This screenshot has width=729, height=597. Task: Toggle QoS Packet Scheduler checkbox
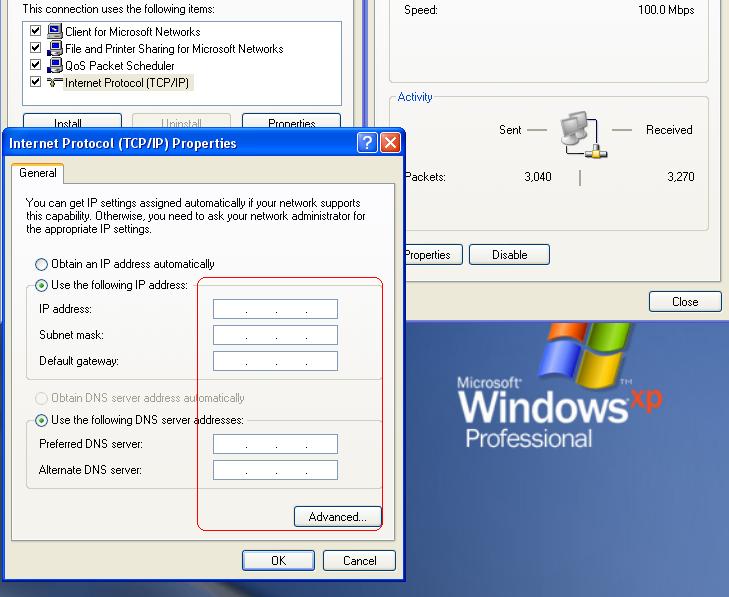[35, 65]
